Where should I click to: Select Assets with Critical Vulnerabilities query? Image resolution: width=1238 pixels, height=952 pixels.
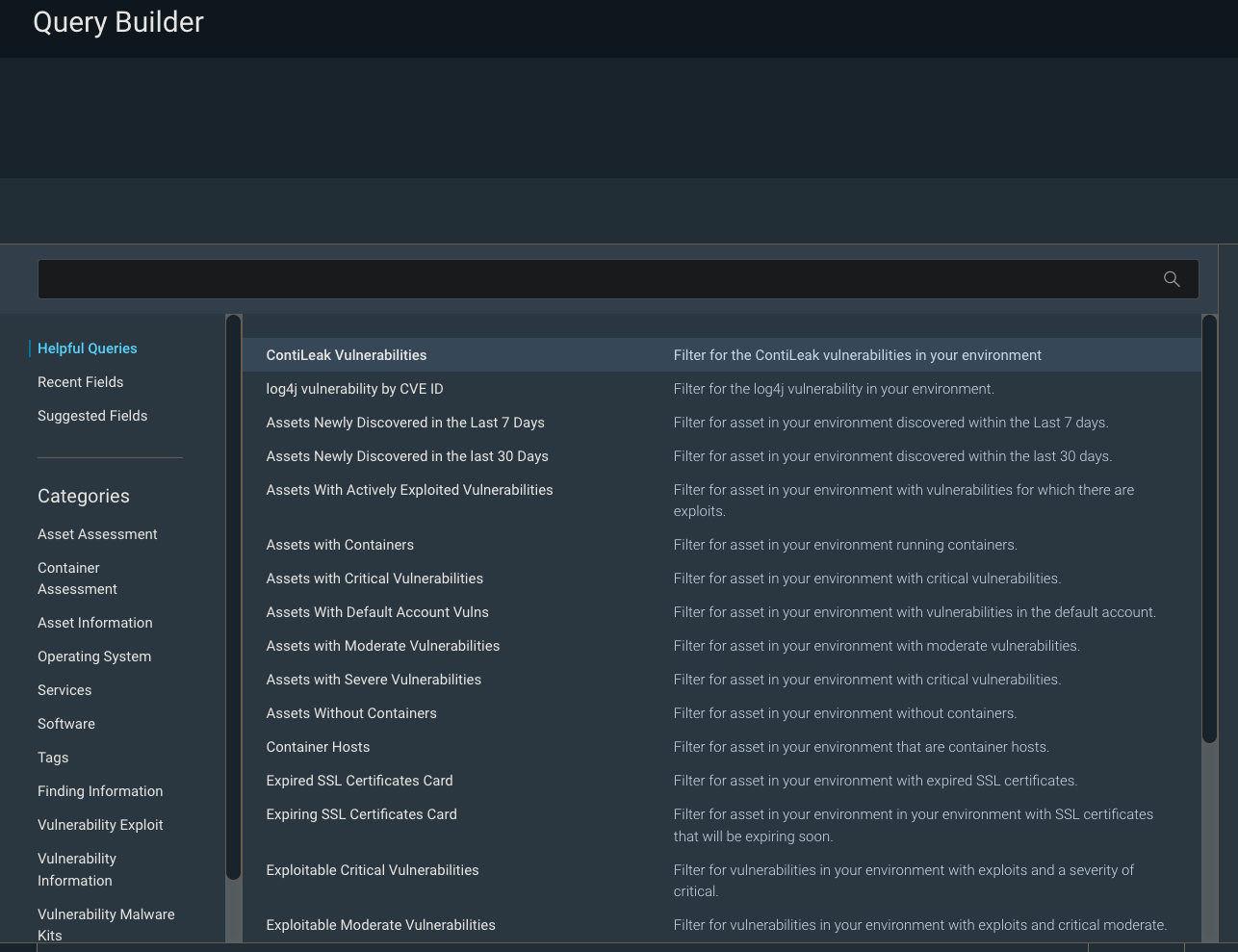coord(374,579)
